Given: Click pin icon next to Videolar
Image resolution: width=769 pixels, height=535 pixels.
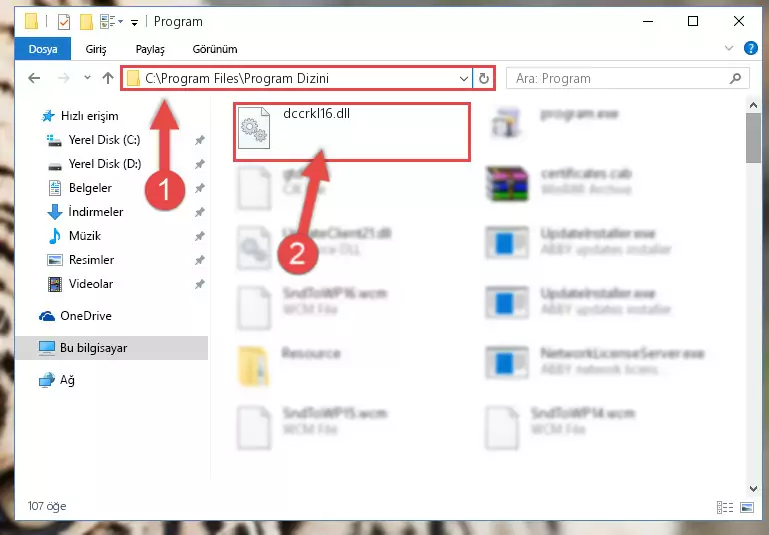Looking at the screenshot, I should coord(200,284).
